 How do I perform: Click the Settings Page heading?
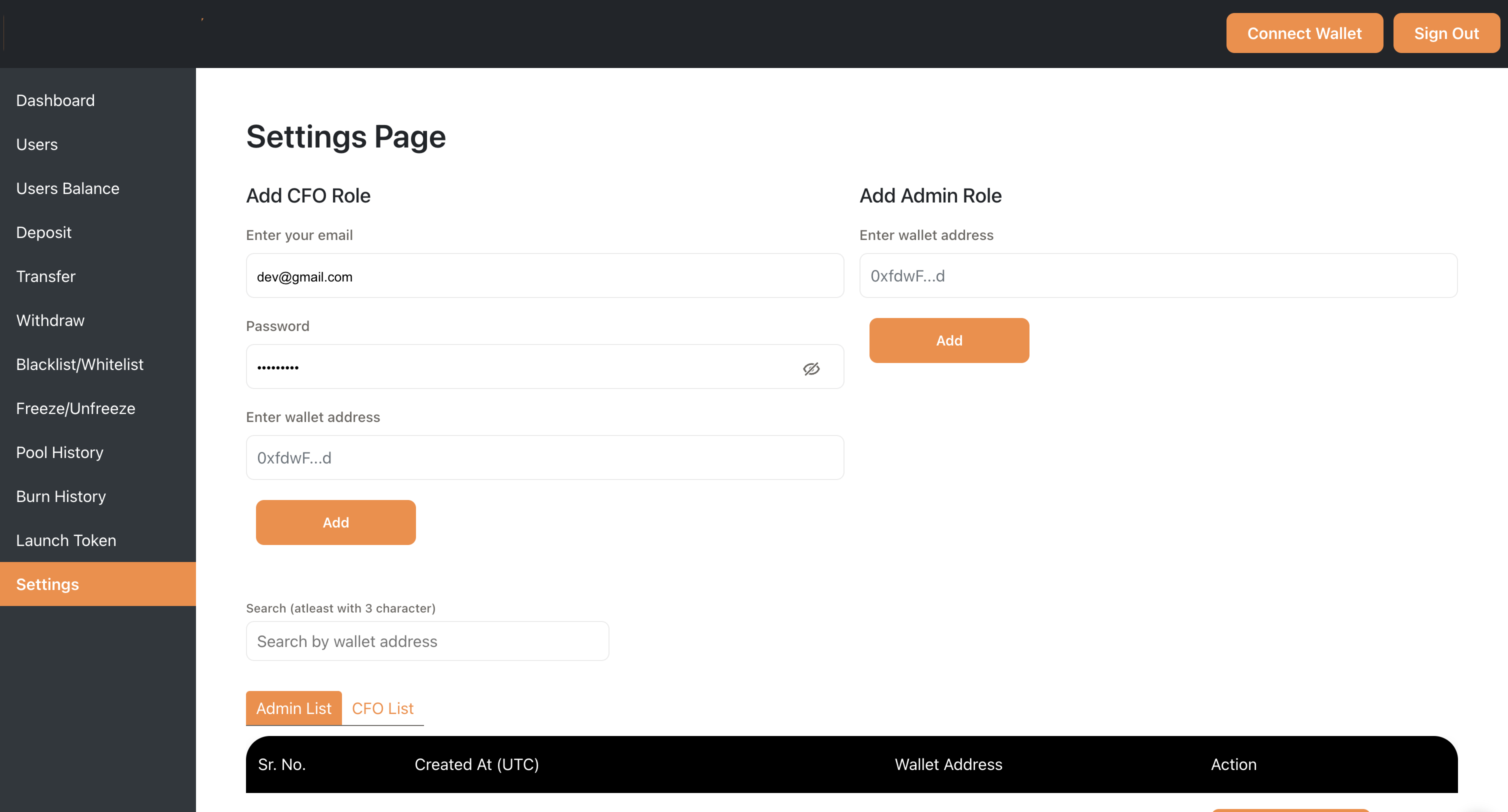point(346,136)
